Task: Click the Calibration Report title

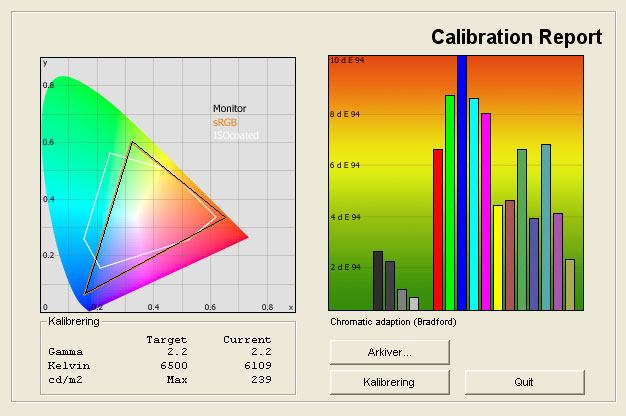Action: pos(516,38)
